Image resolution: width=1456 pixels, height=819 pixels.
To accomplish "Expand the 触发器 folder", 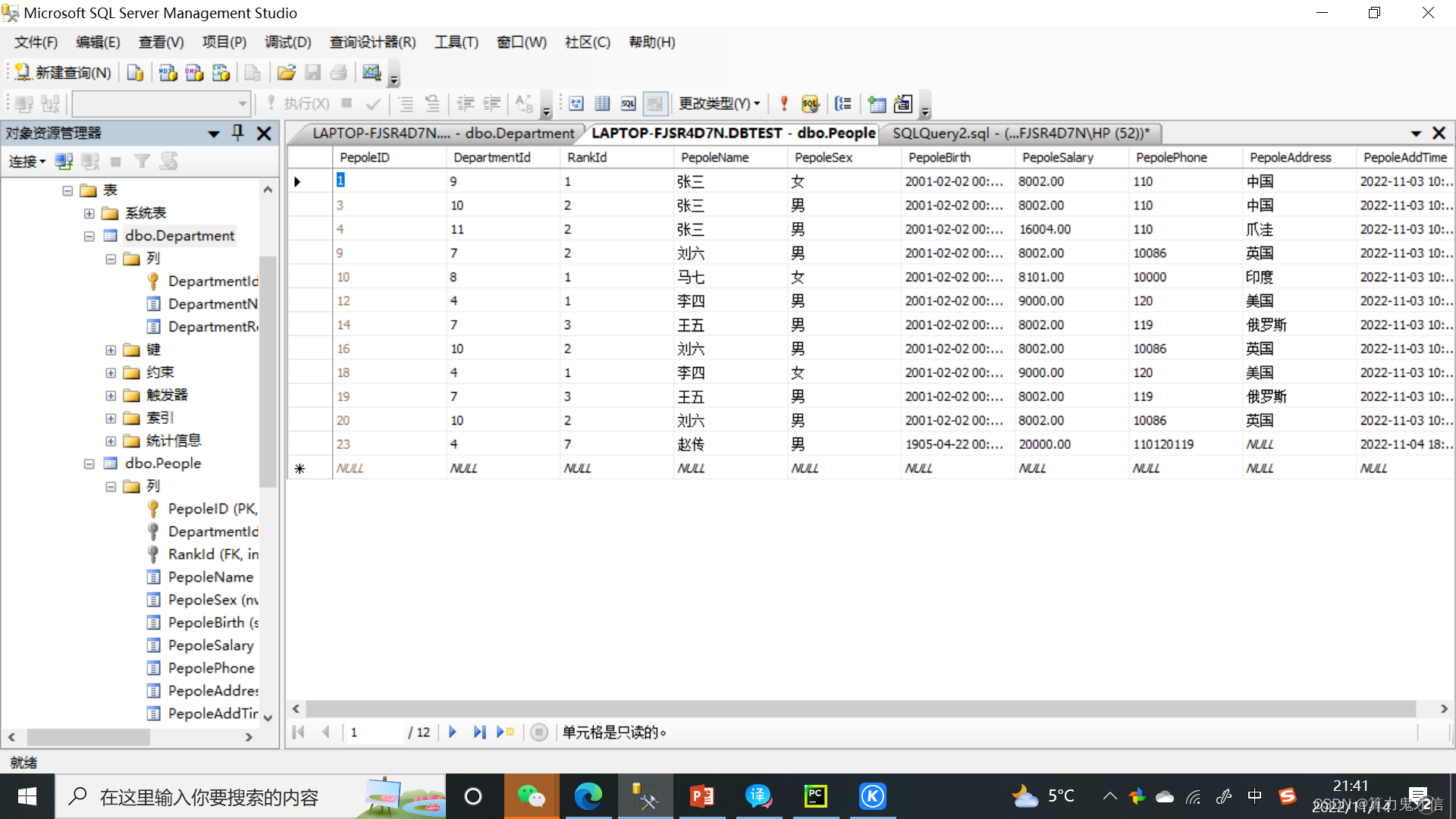I will tap(111, 395).
